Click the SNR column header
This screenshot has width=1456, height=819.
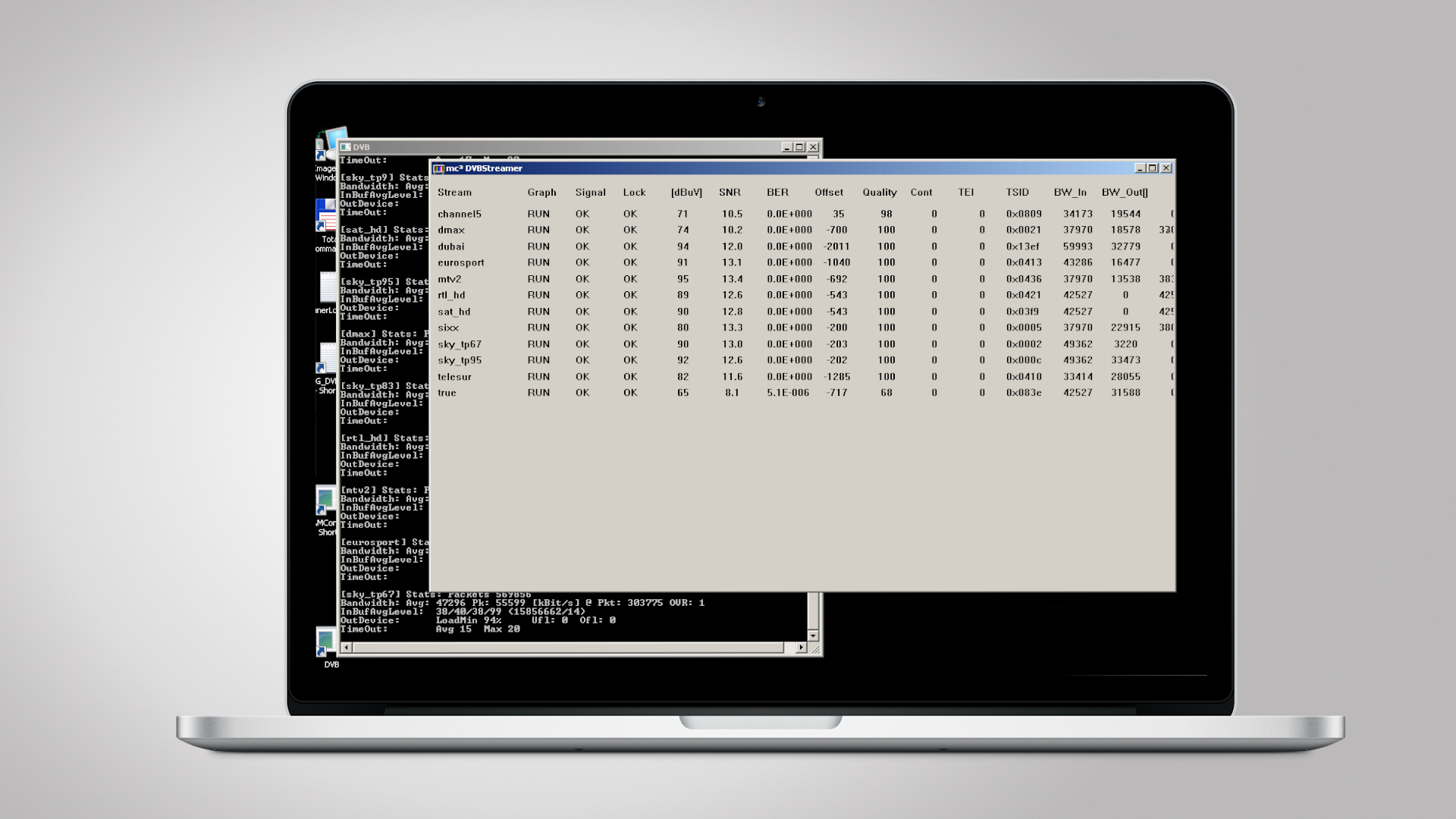click(730, 193)
